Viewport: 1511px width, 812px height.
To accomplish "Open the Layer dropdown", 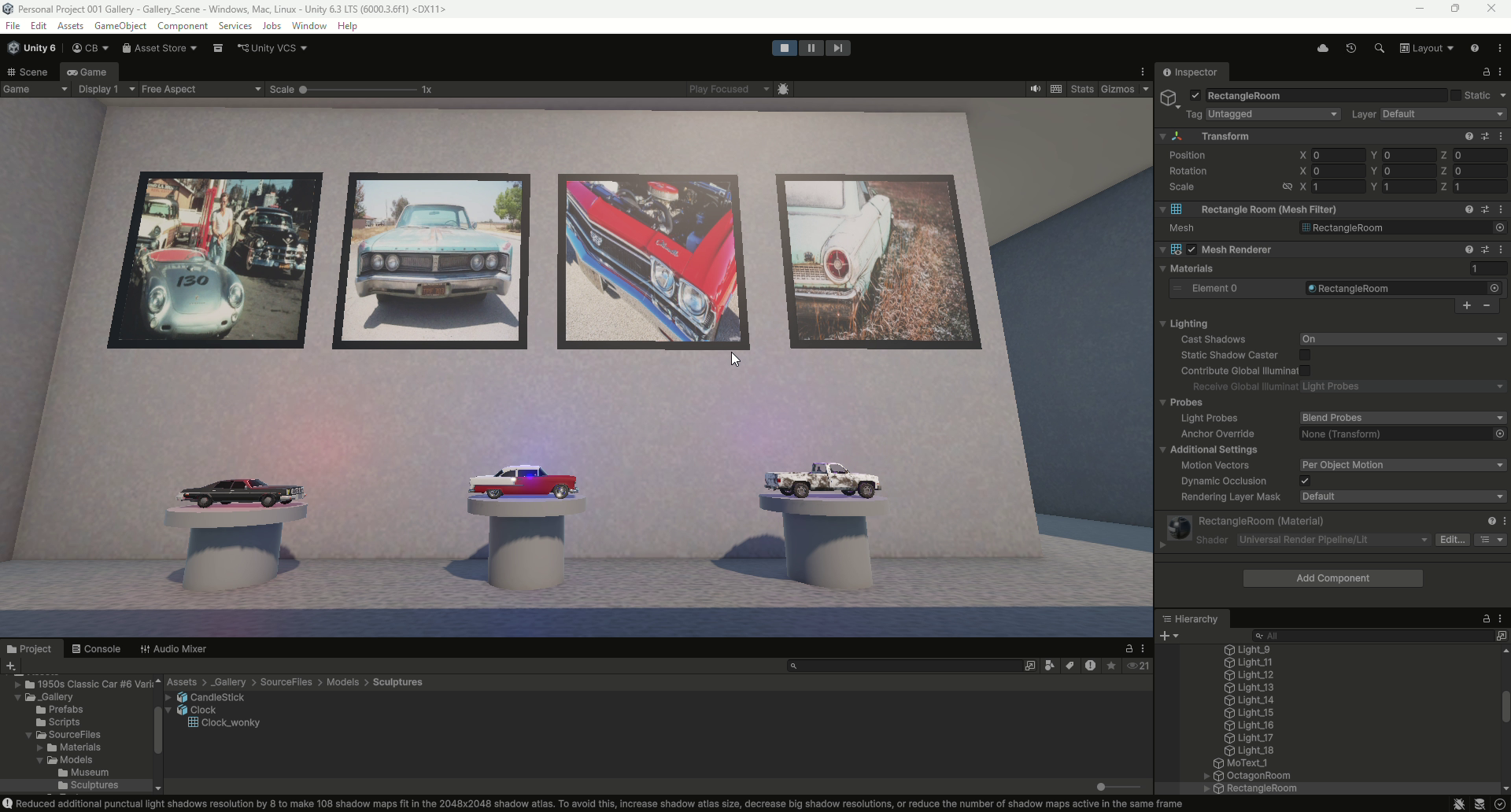I will tap(1443, 114).
